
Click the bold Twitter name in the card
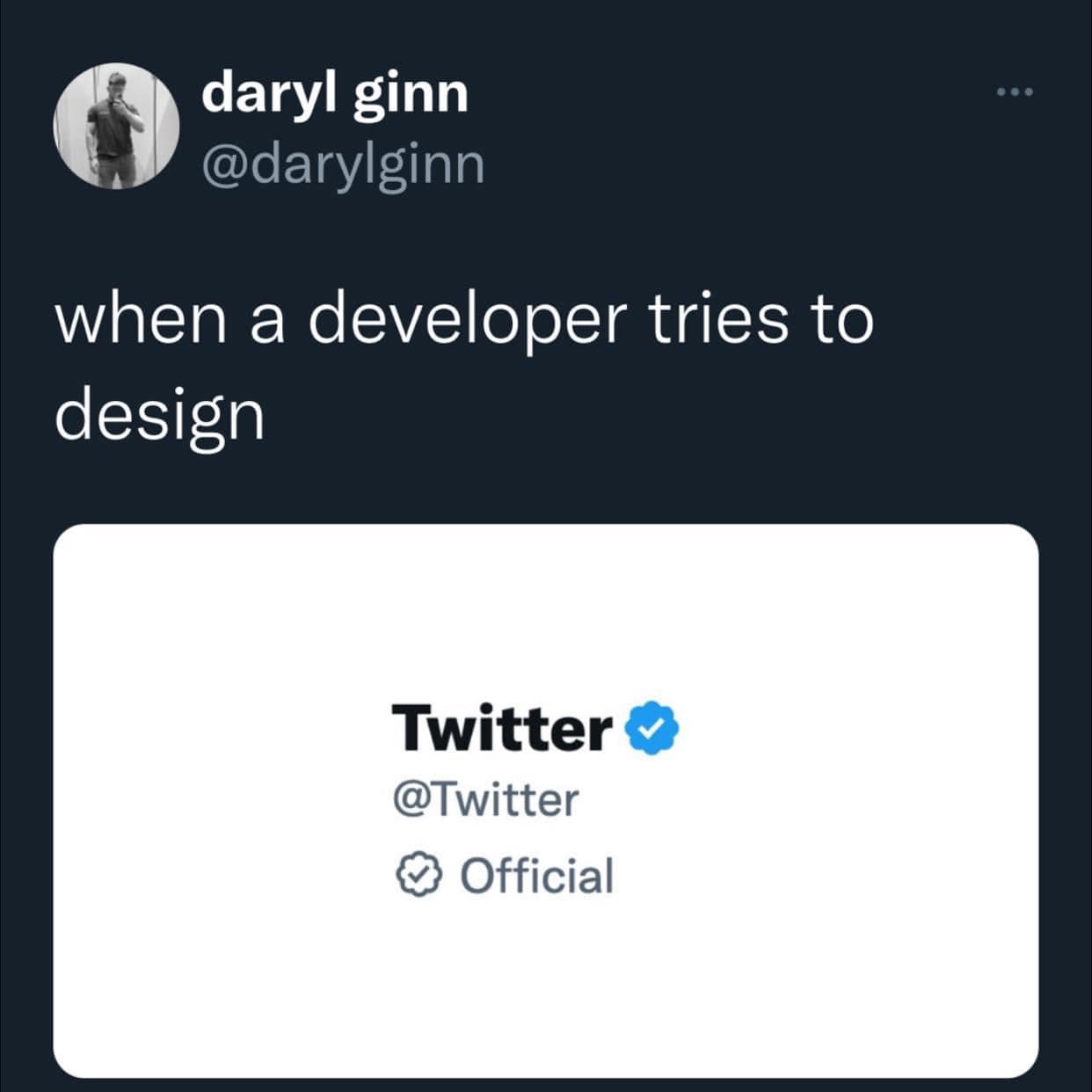501,728
